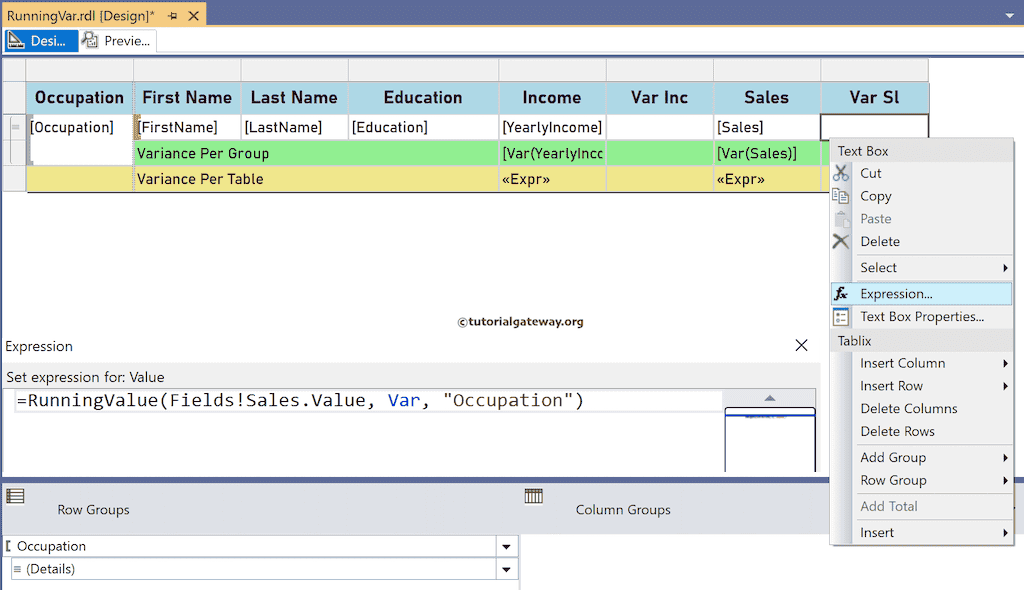Image resolution: width=1024 pixels, height=590 pixels.
Task: Select the Design tab
Action: [41, 41]
